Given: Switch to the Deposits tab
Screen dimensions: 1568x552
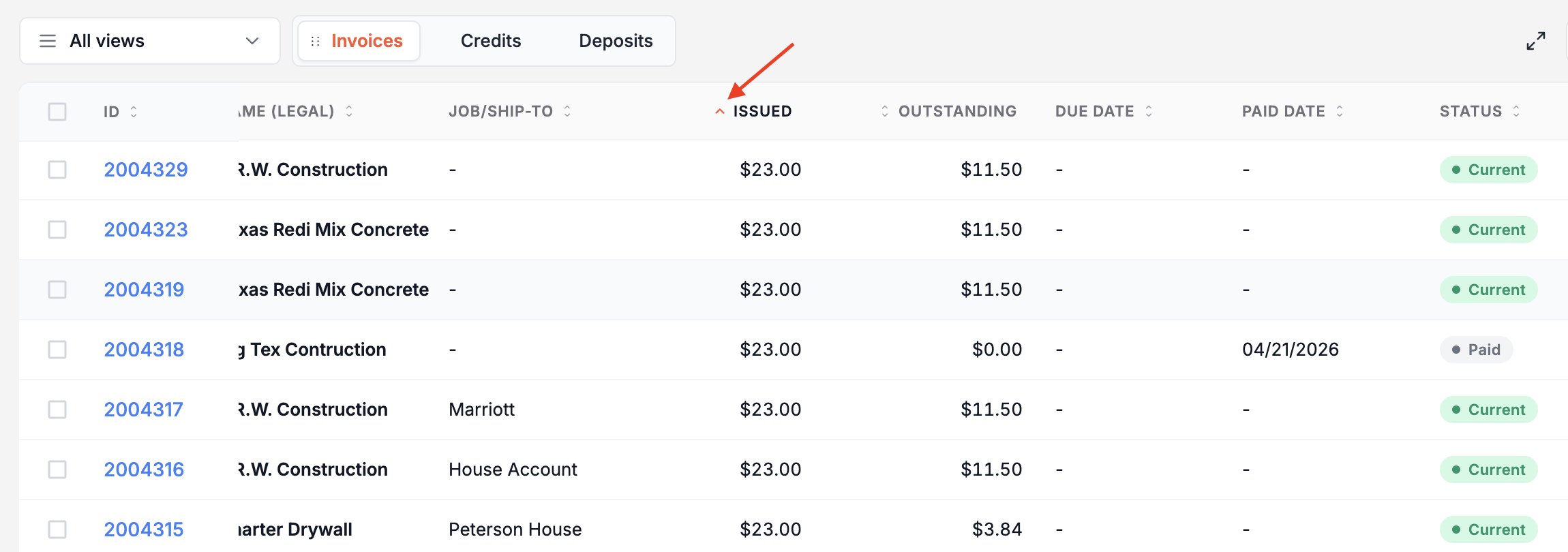Looking at the screenshot, I should tap(616, 41).
